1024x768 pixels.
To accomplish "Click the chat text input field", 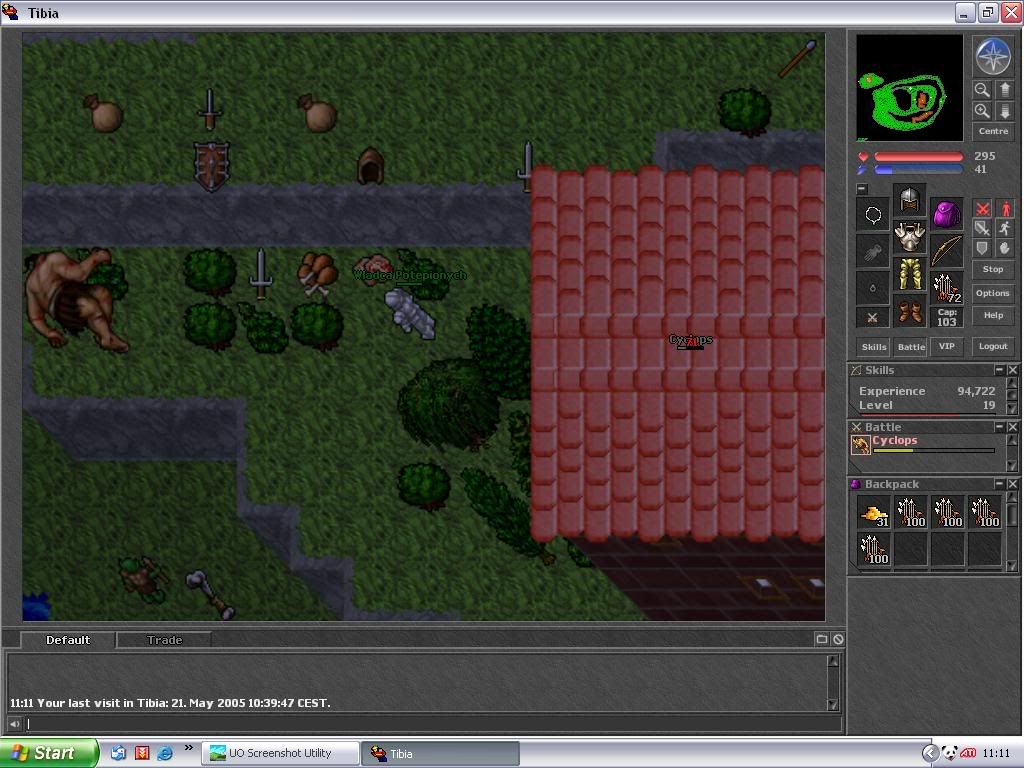I will click(x=432, y=724).
